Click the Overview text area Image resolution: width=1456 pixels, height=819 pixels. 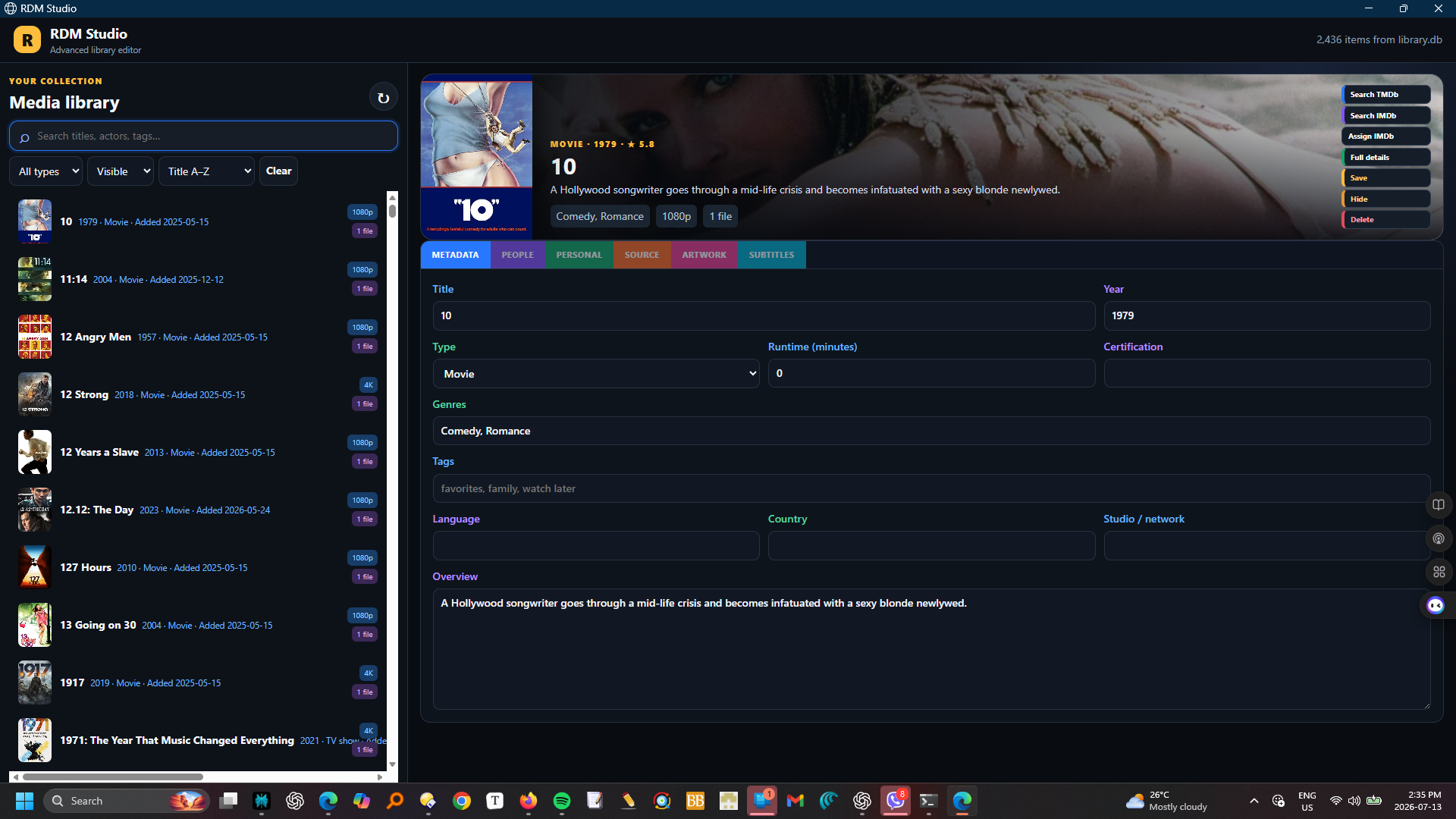[x=931, y=649]
